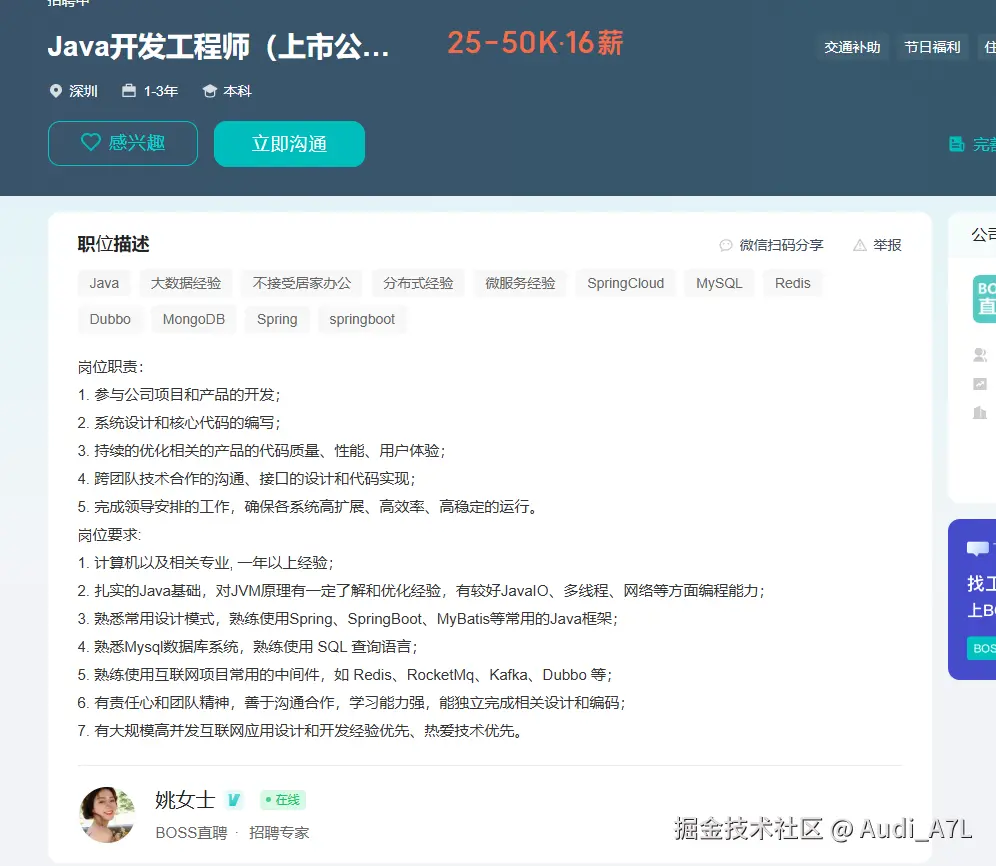Open 微信扫码分享 to share the job
Screen dimensions: 996x866
773,245
